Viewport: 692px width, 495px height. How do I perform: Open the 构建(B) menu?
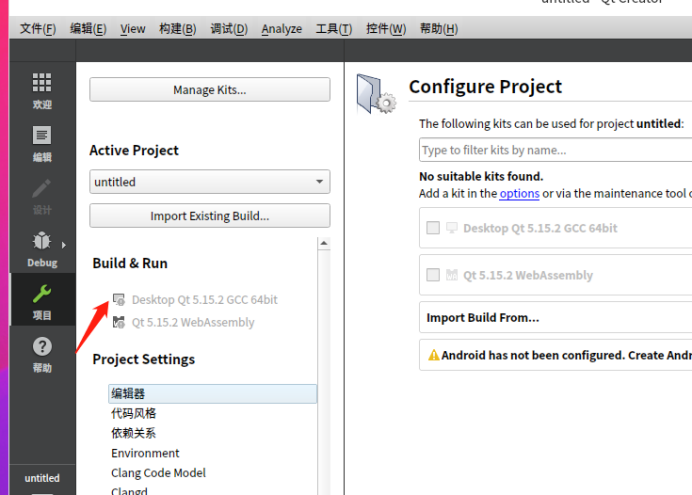coord(178,29)
